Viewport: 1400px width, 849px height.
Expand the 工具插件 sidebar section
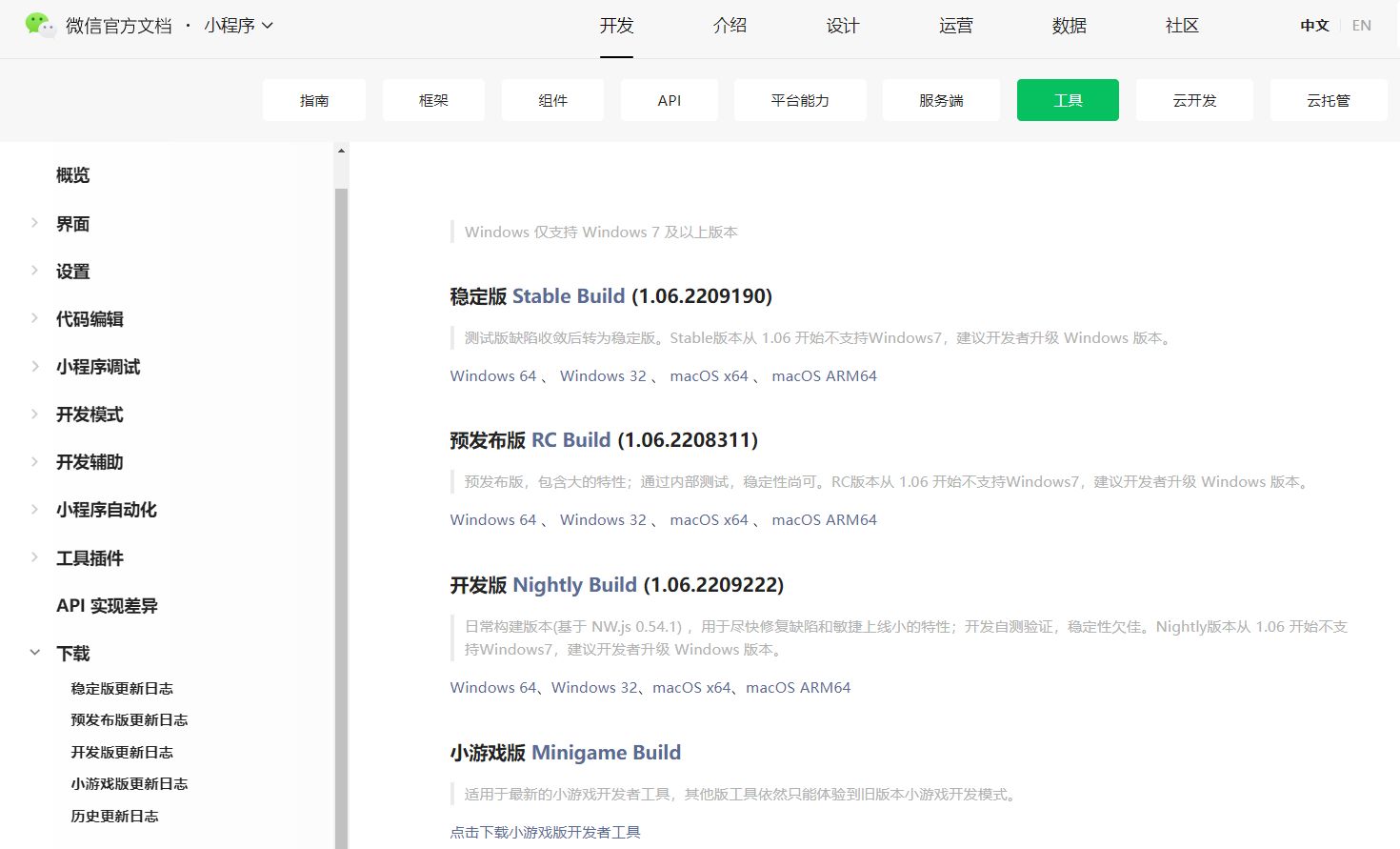[34, 557]
